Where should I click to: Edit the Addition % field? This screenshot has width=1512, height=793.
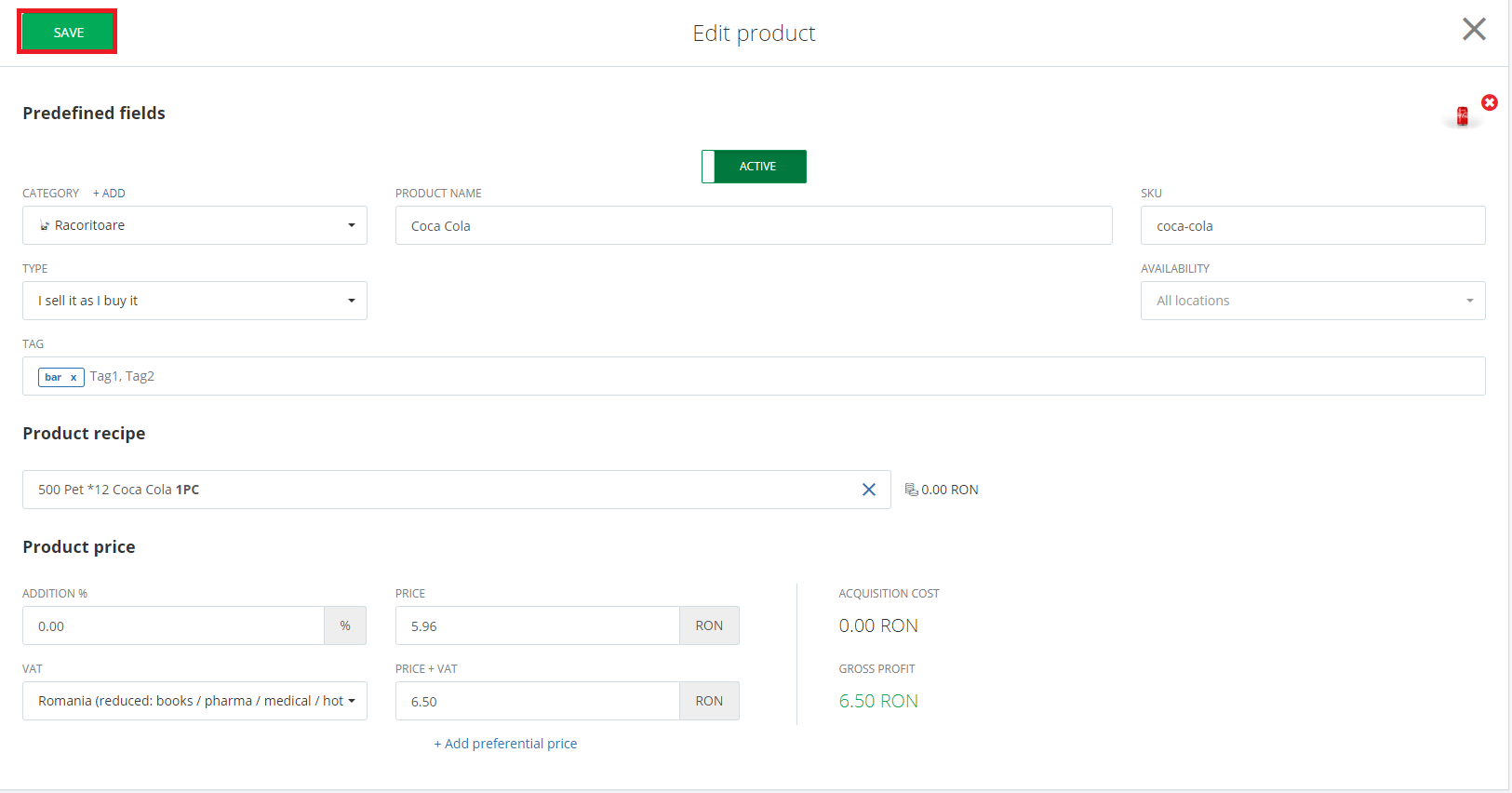pyautogui.click(x=173, y=625)
